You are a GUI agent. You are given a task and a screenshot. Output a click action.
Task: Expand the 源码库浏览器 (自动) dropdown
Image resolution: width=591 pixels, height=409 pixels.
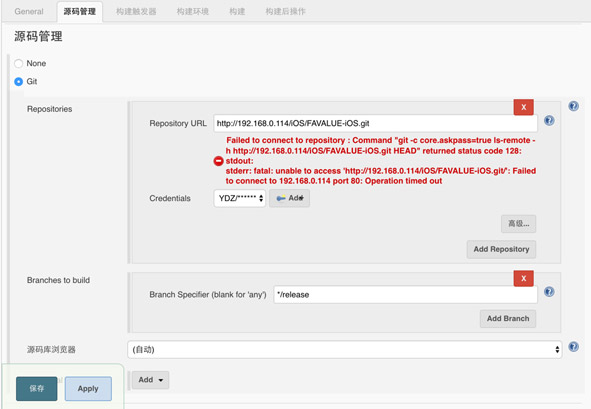pyautogui.click(x=344, y=349)
